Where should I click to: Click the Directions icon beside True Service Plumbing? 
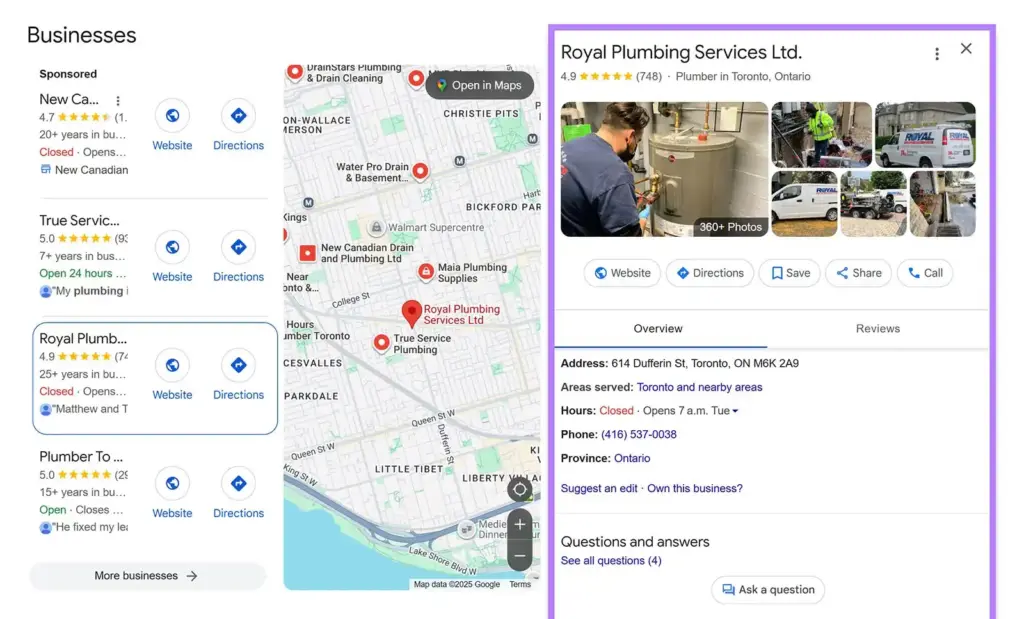[238, 246]
